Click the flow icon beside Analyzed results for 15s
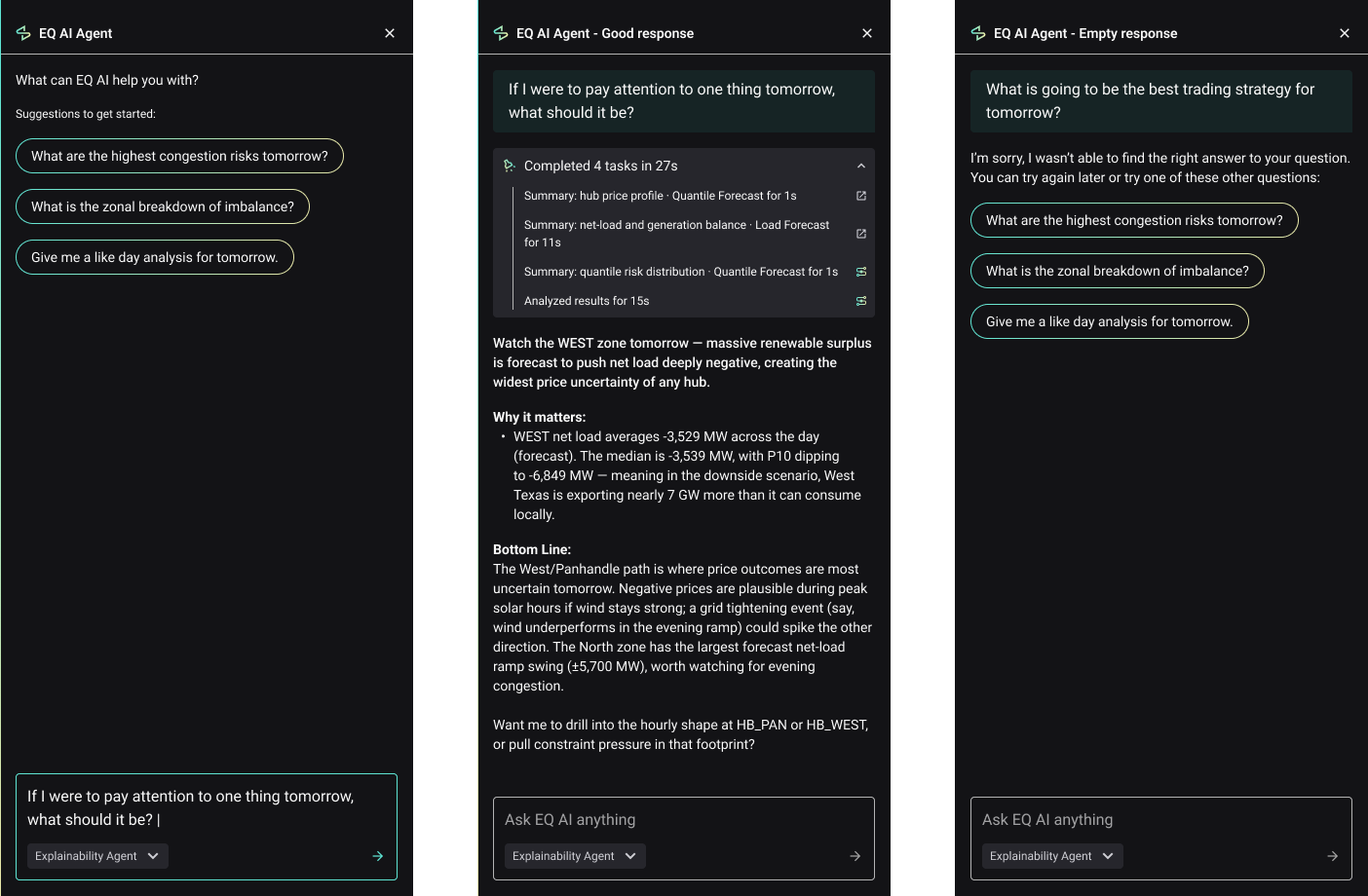Image resolution: width=1368 pixels, height=896 pixels. click(x=860, y=300)
